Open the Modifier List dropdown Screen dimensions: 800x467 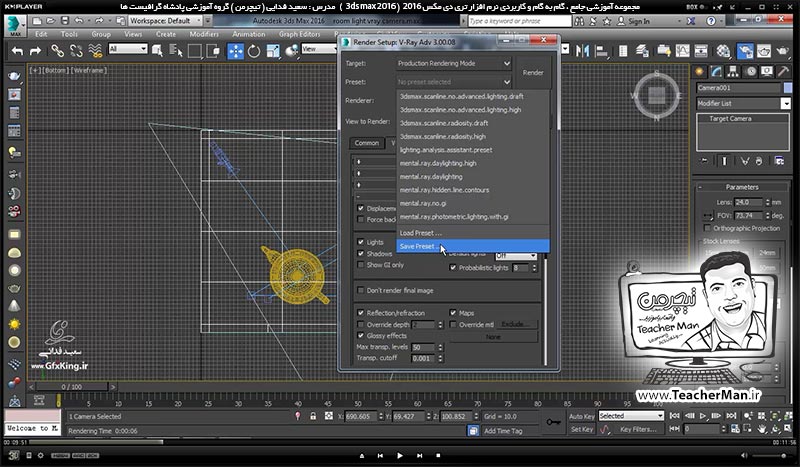[x=743, y=104]
